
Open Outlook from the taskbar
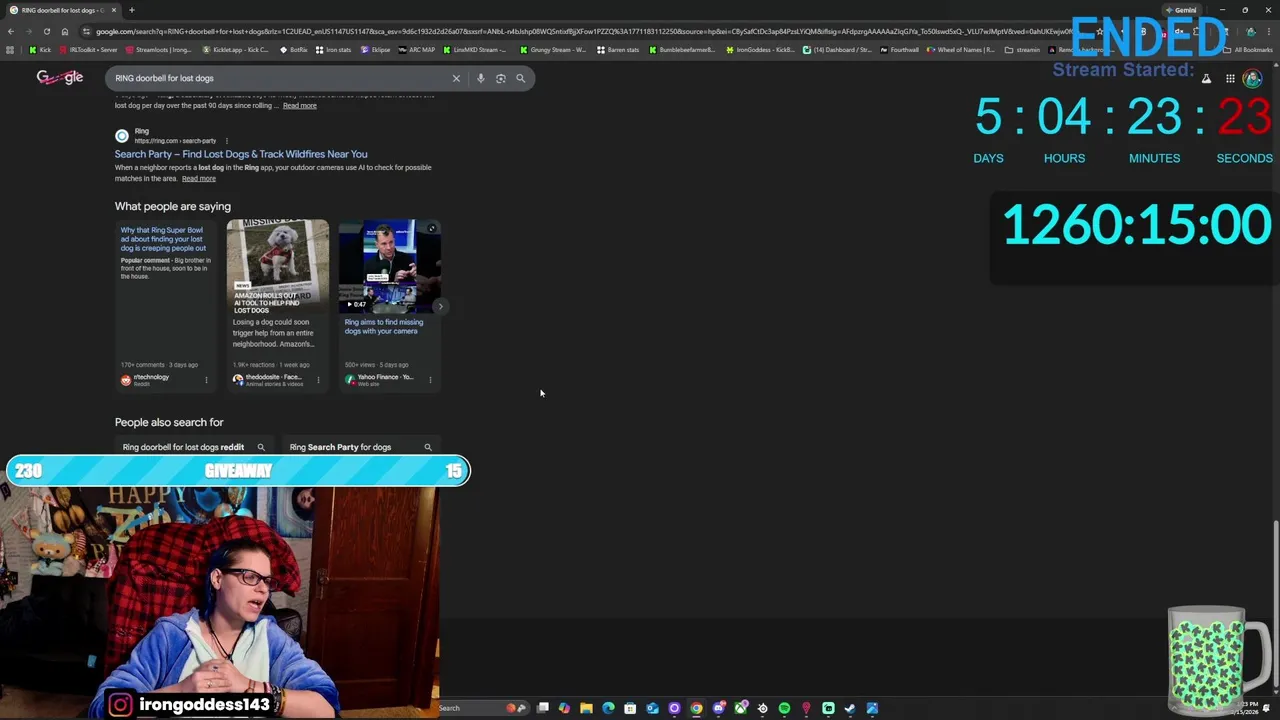click(652, 708)
